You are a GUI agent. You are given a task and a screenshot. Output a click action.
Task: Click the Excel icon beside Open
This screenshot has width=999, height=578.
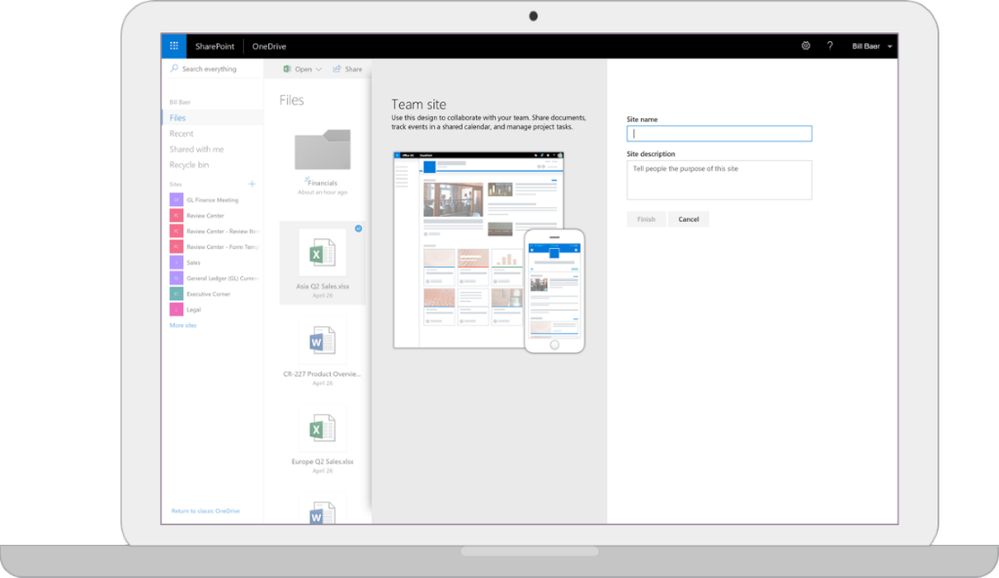(x=287, y=69)
